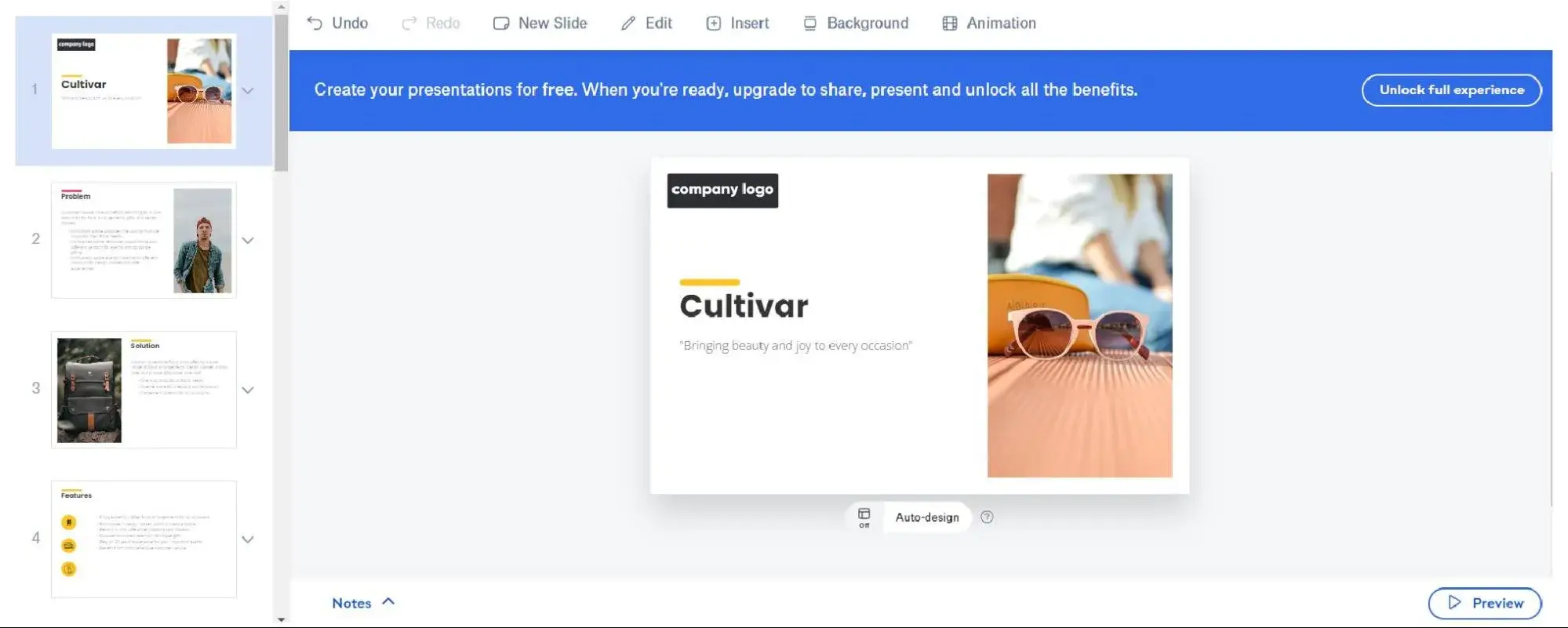Open slide 4 options chevron
The image size is (1568, 628).
[248, 539]
